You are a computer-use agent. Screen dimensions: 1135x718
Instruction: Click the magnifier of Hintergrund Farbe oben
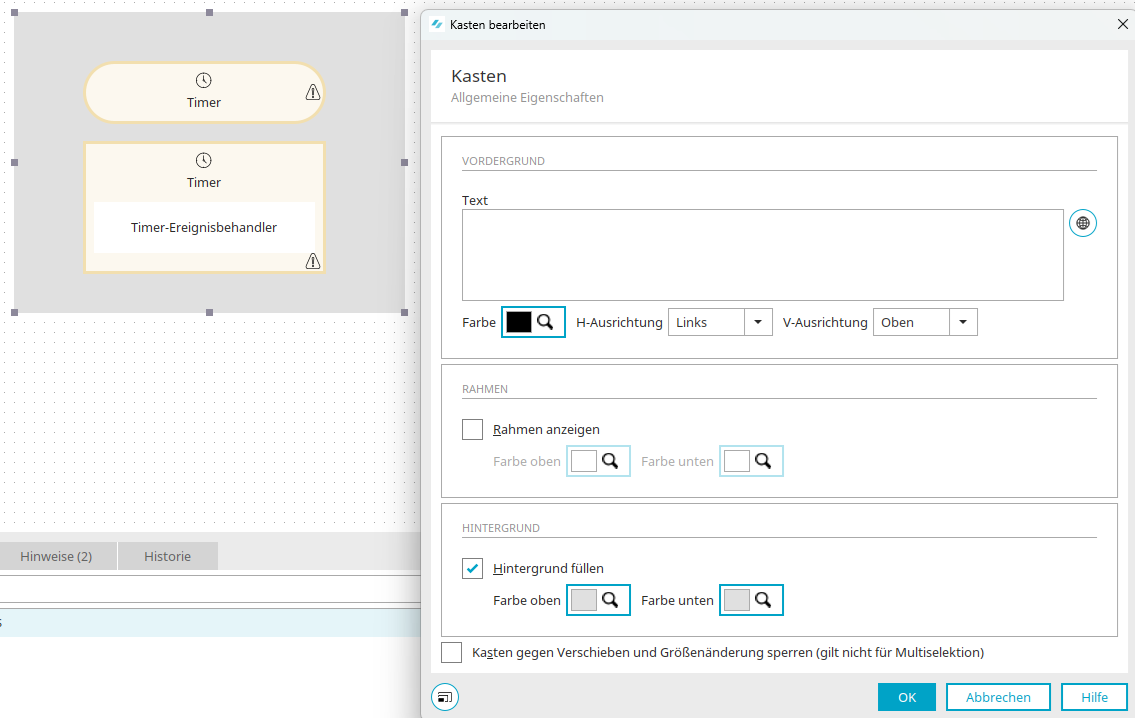tap(610, 600)
